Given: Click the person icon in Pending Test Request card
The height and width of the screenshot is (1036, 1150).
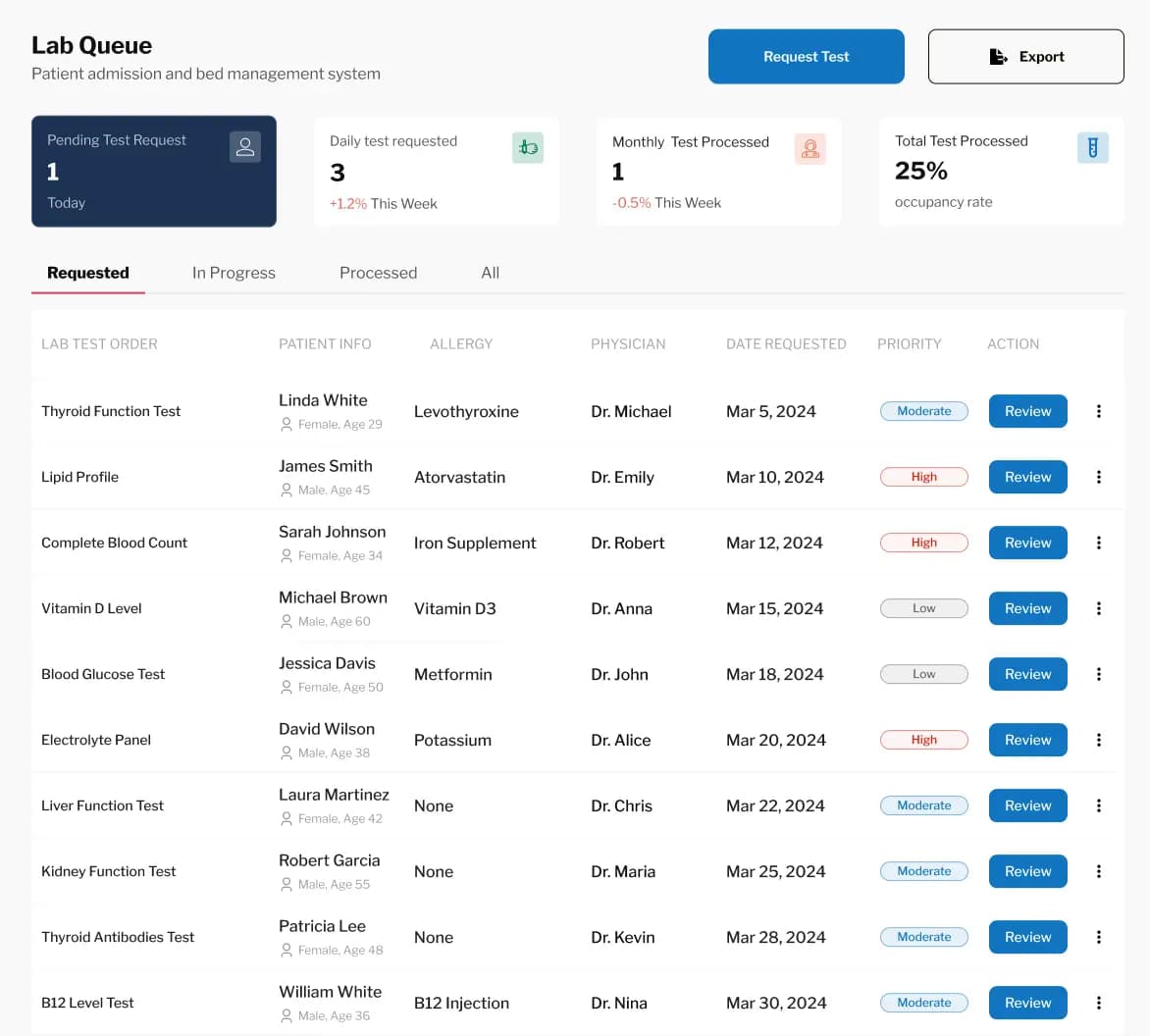Looking at the screenshot, I should tap(245, 147).
